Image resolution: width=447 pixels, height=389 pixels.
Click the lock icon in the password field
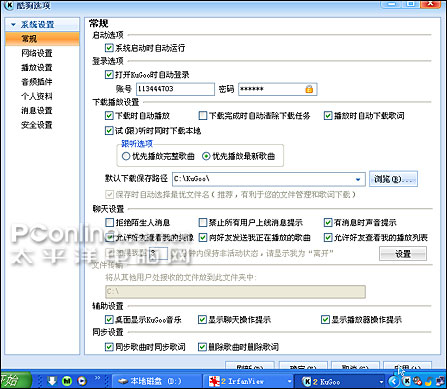[x=309, y=89]
